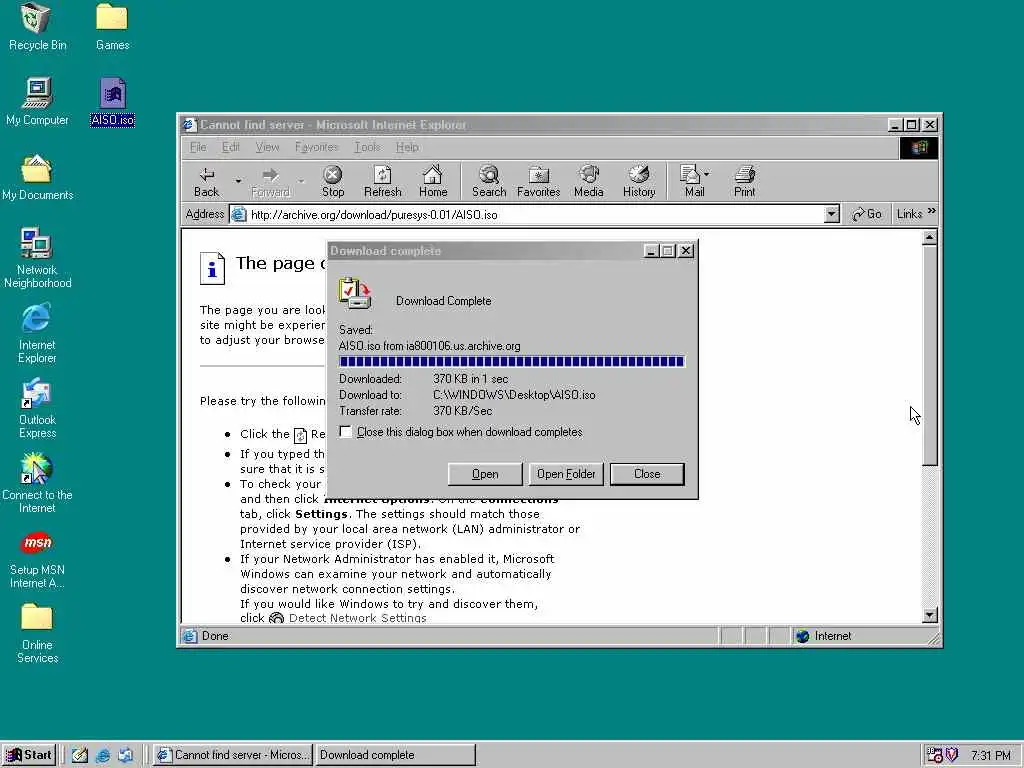Click the Back toolbar button
The width and height of the screenshot is (1024, 768).
click(206, 181)
